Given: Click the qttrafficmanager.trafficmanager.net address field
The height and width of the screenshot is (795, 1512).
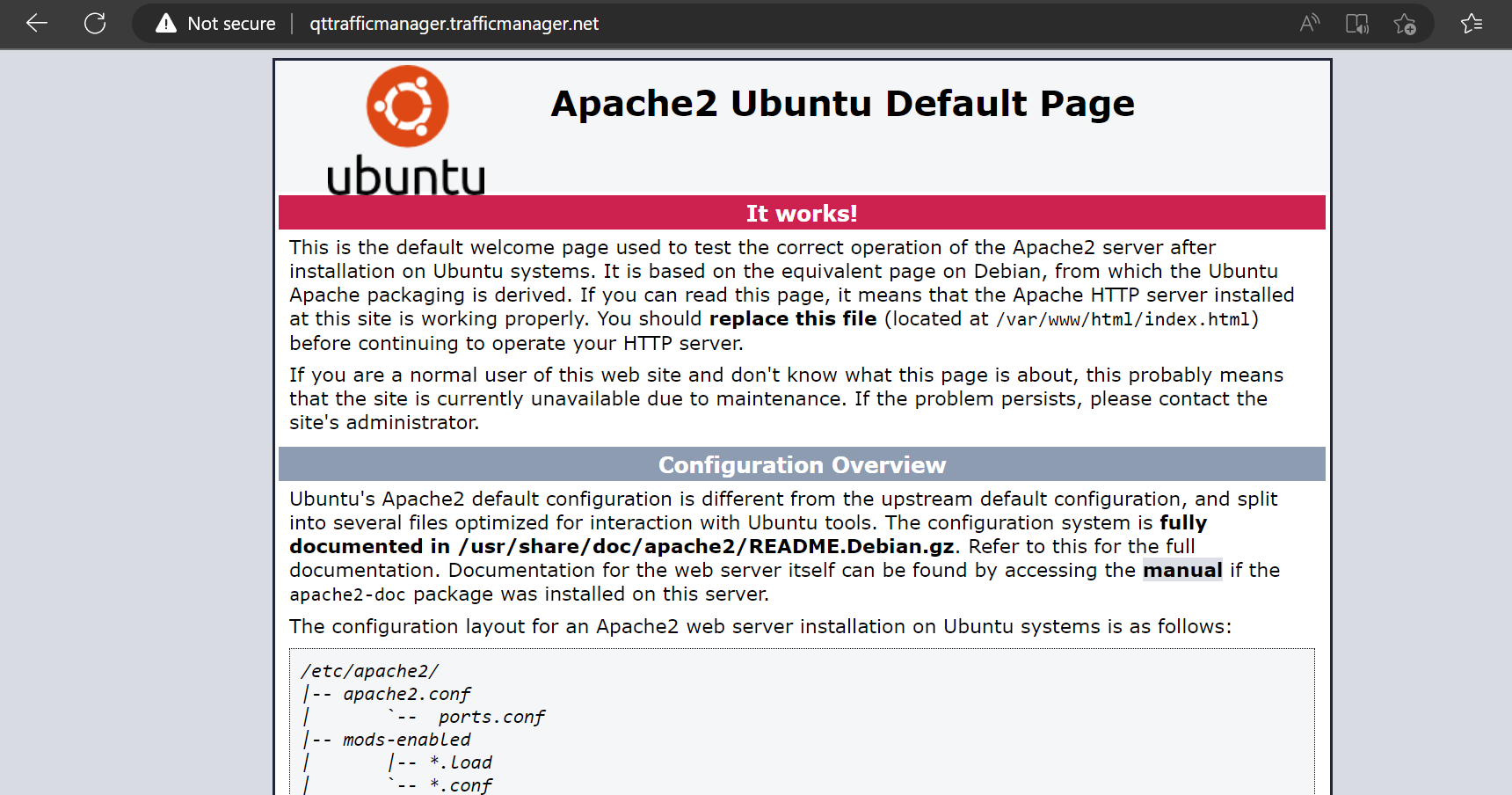Looking at the screenshot, I should (x=454, y=24).
